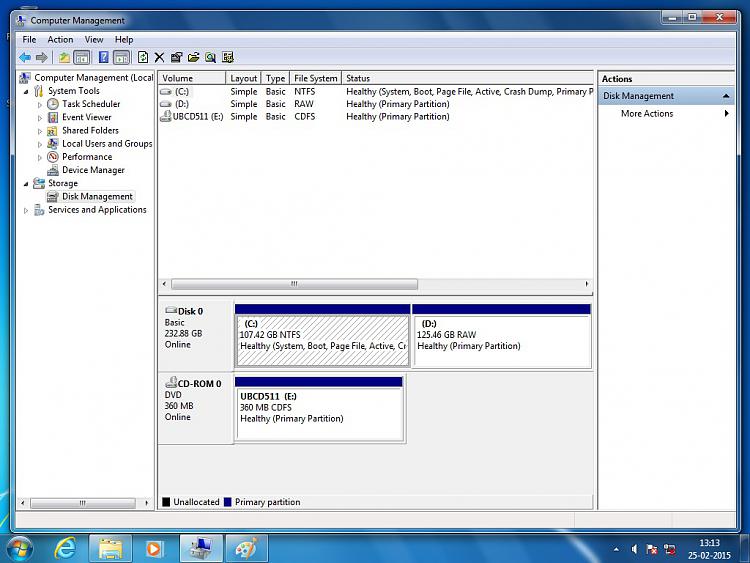
Task: Select the (C:) volume row in list
Action: 376,91
